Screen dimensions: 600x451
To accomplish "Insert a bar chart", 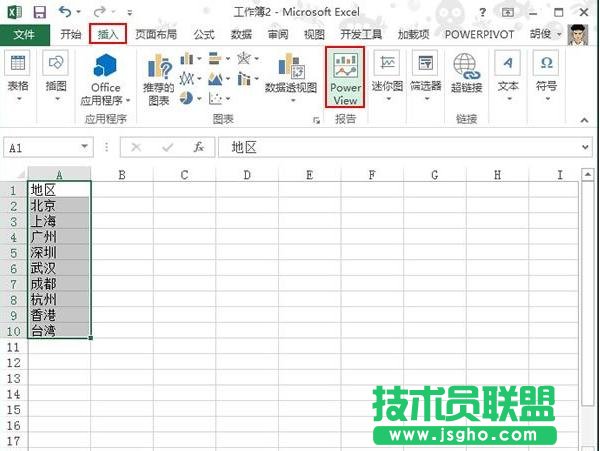I will click(x=219, y=59).
